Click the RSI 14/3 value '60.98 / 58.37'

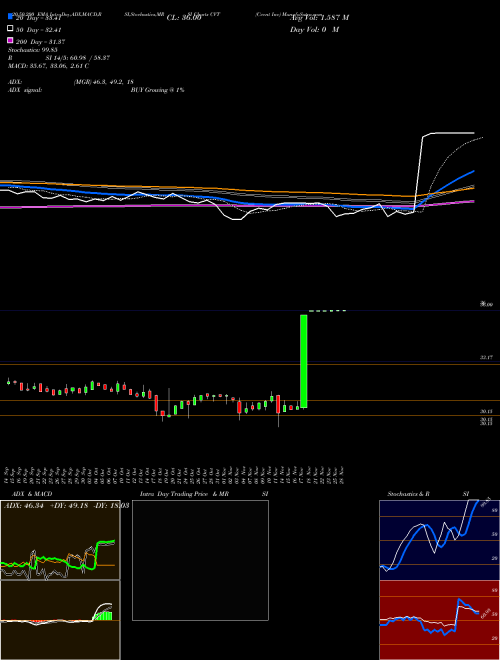pos(89,58)
